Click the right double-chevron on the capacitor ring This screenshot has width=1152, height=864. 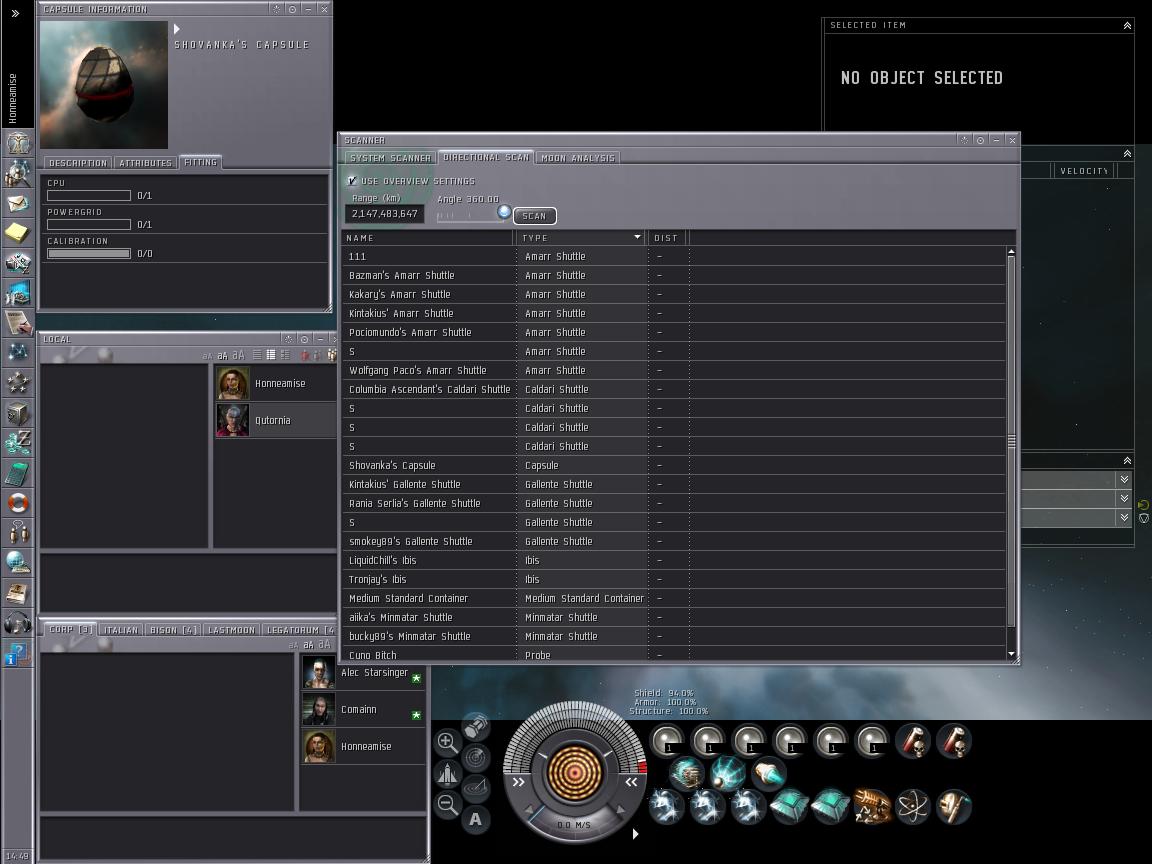pos(631,782)
